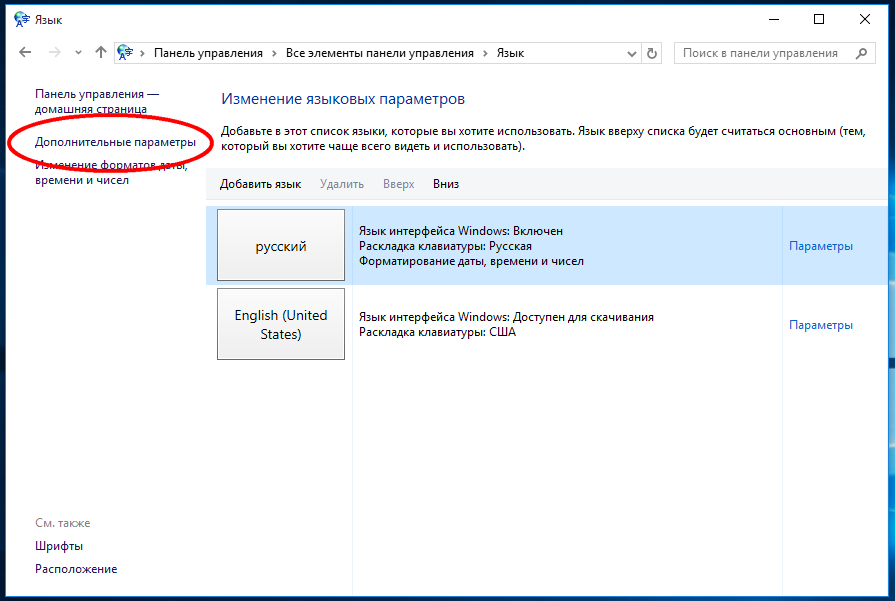Refresh the control panel page
The image size is (895, 601).
pos(652,54)
